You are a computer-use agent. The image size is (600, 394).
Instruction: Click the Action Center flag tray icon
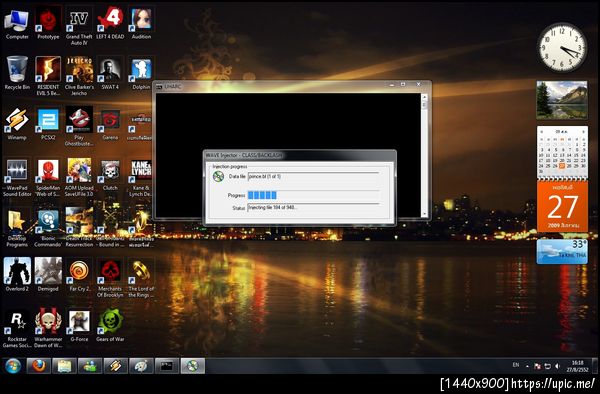point(537,366)
